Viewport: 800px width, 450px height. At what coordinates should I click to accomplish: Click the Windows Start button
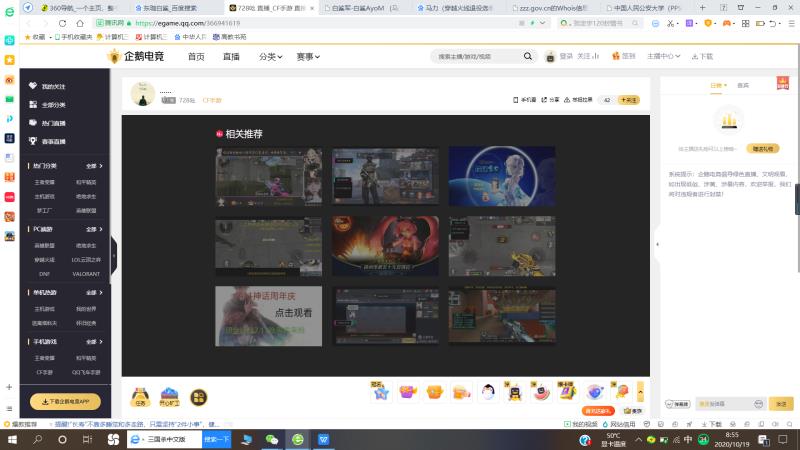pyautogui.click(x=12, y=439)
